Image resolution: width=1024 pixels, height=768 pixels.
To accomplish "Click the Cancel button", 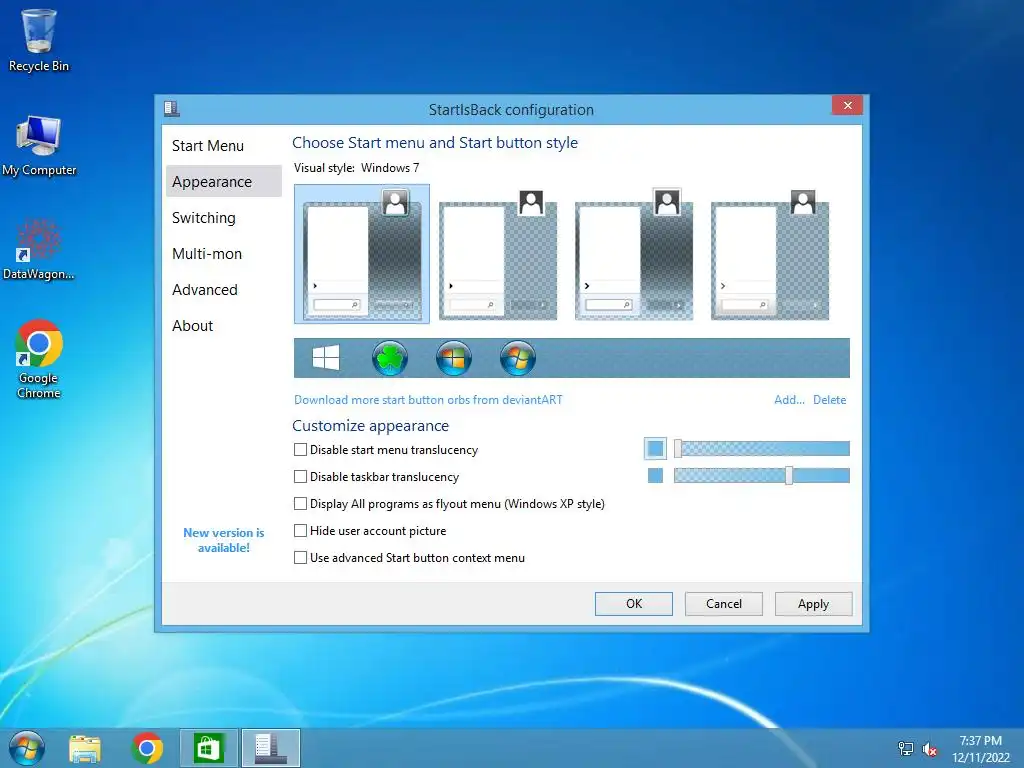I will pos(724,603).
